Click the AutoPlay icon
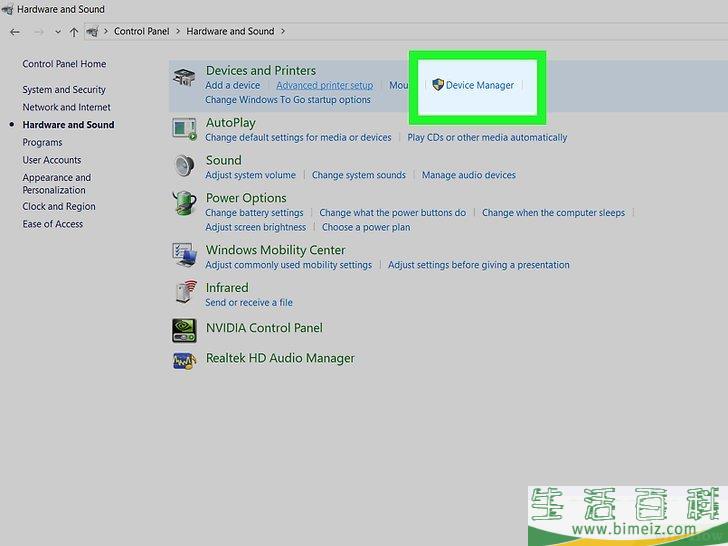Image resolution: width=728 pixels, height=546 pixels. 185,128
